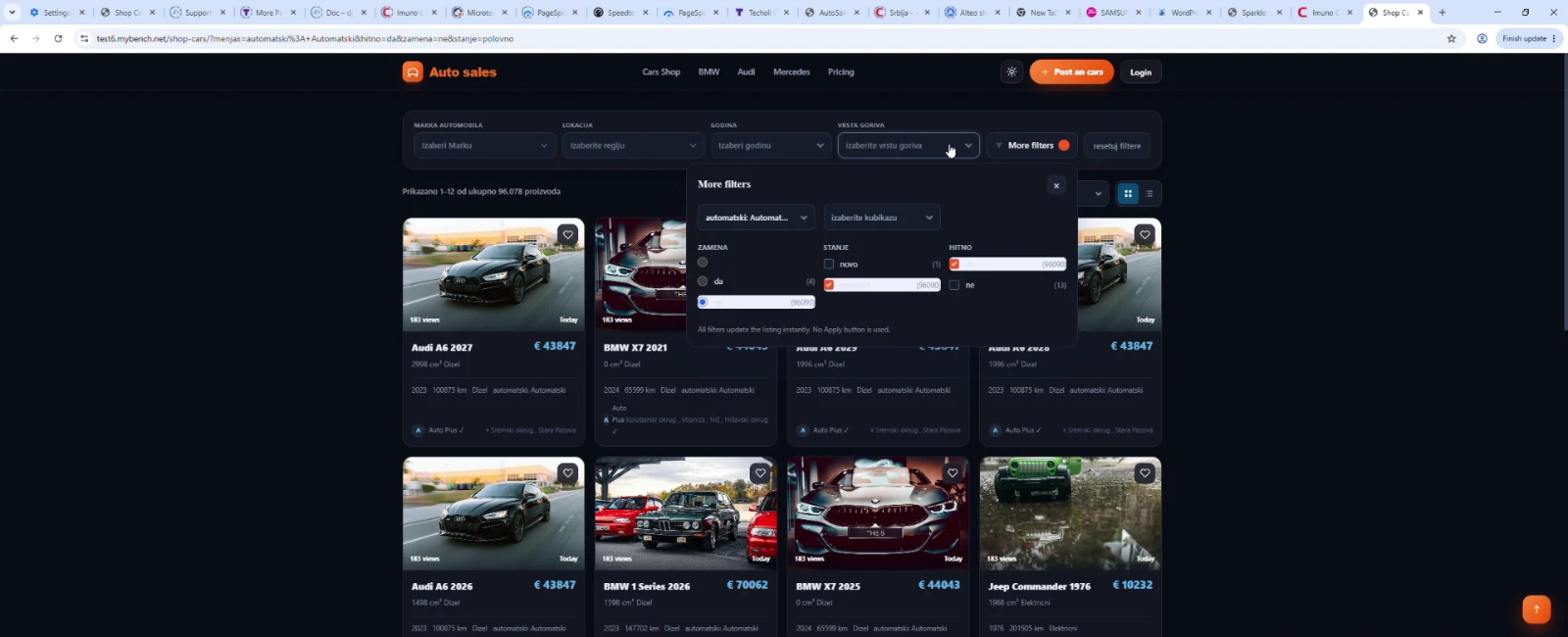Screen dimensions: 1568x637
Task: Favorite the Audi A6 2026 with the heart icon
Action: pyautogui.click(x=567, y=473)
